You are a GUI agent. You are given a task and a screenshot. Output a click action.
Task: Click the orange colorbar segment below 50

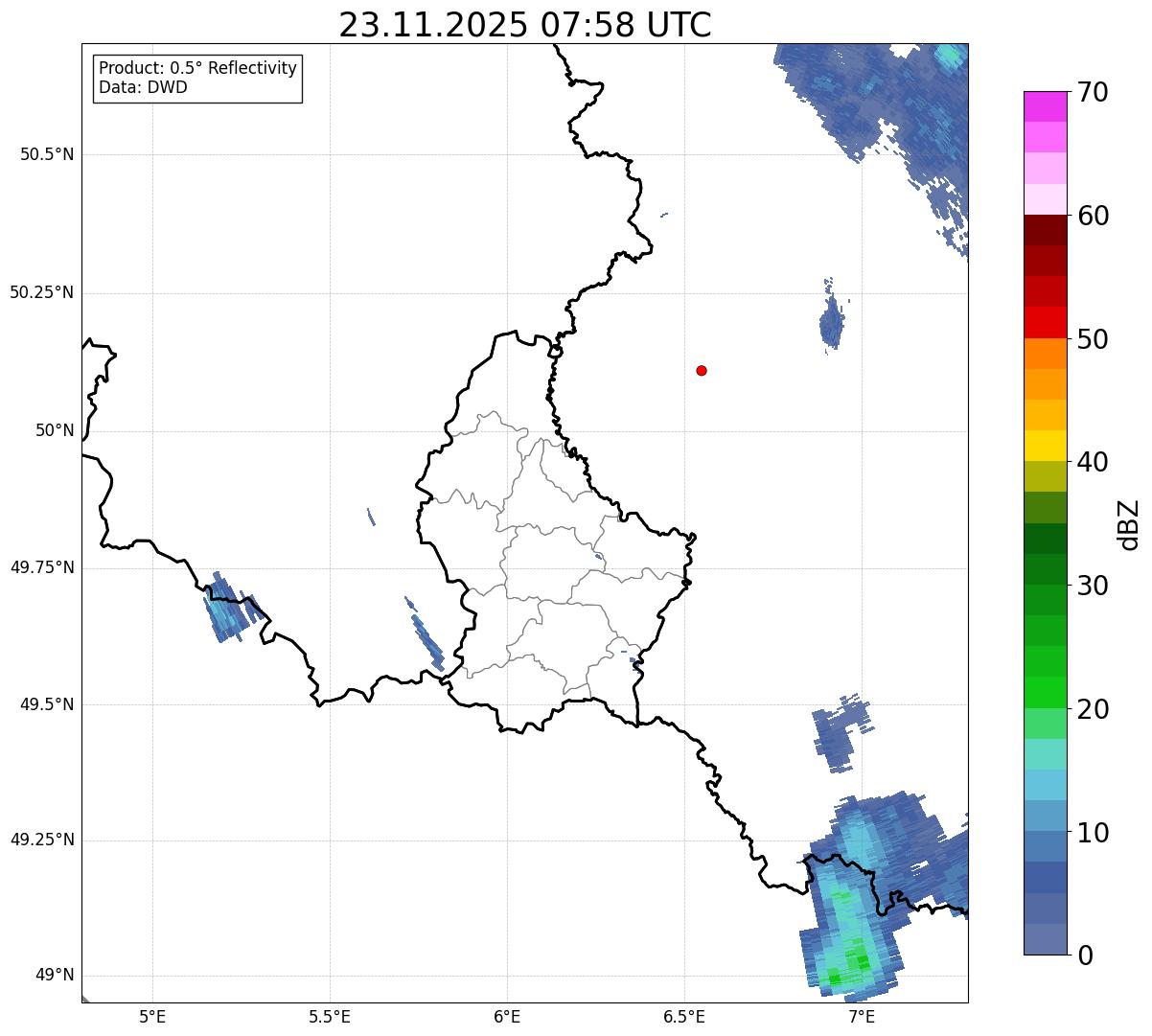(x=1046, y=354)
